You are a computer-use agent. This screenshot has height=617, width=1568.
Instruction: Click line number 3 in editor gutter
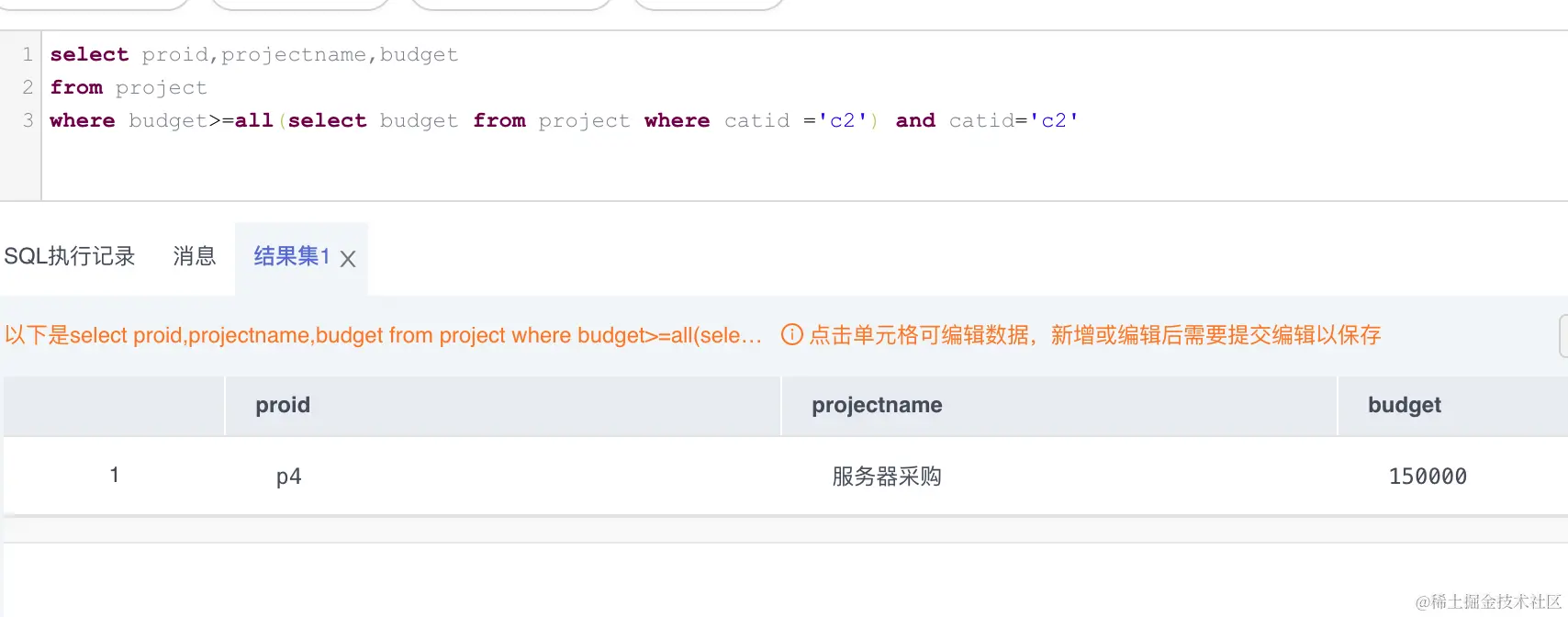(x=28, y=120)
